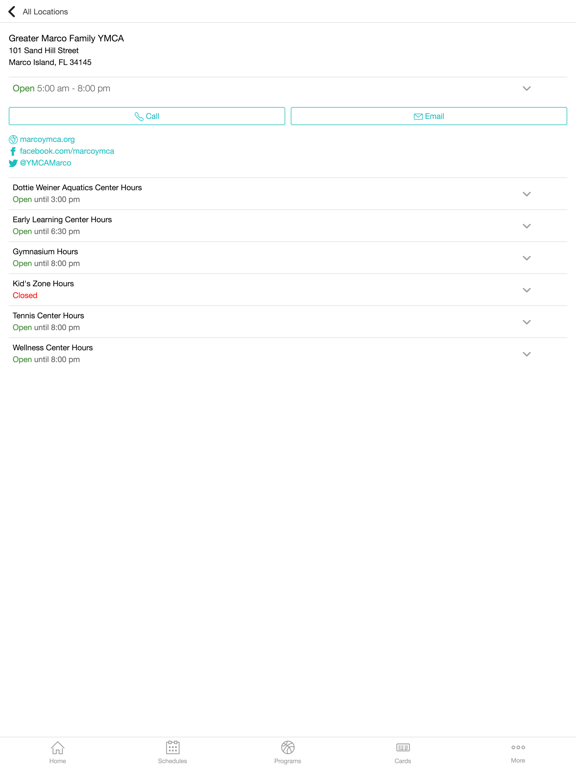Expand Tennis Center Hours chevron
Screen dimensions: 576x768
pos(527,322)
